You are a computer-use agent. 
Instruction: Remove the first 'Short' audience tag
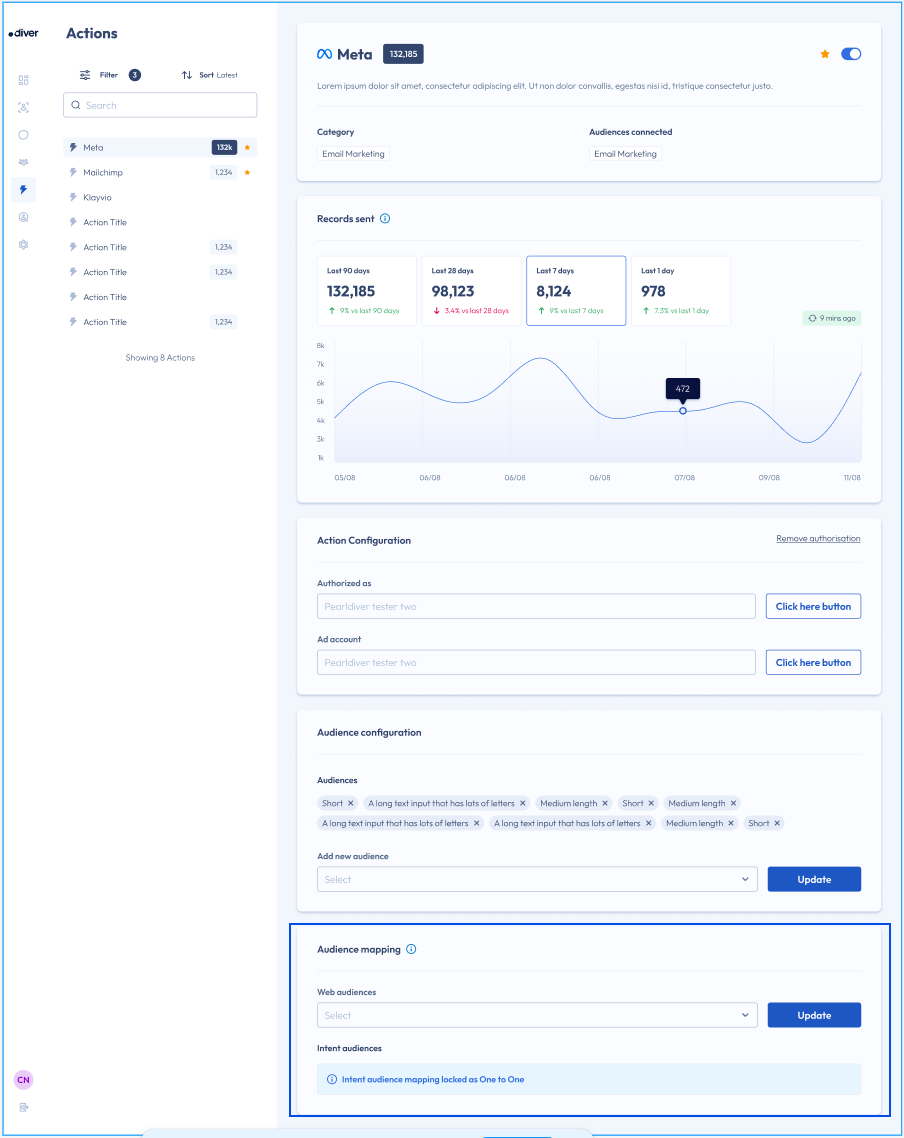[x=351, y=803]
